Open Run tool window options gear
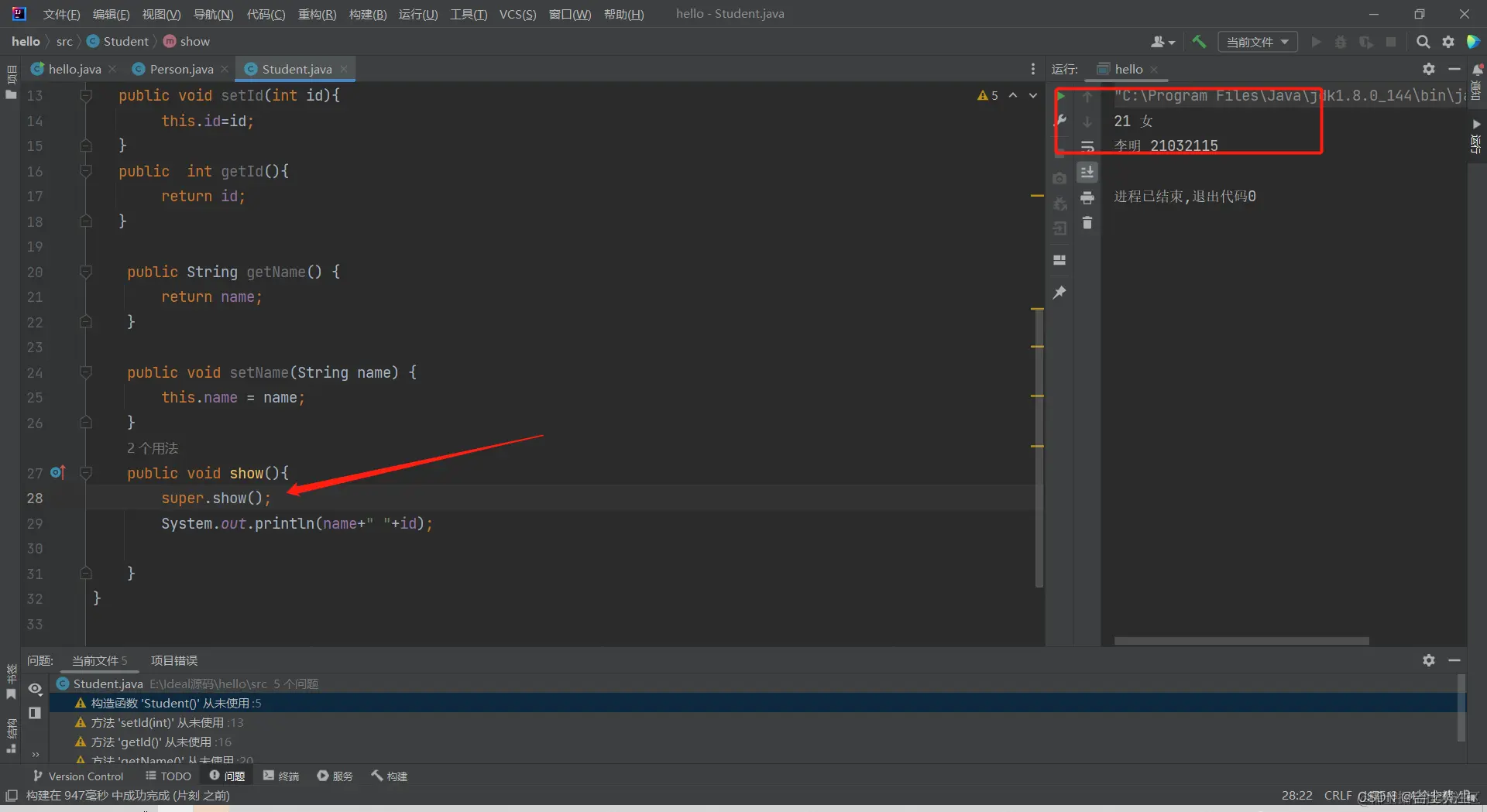The width and height of the screenshot is (1487, 812). pos(1429,69)
